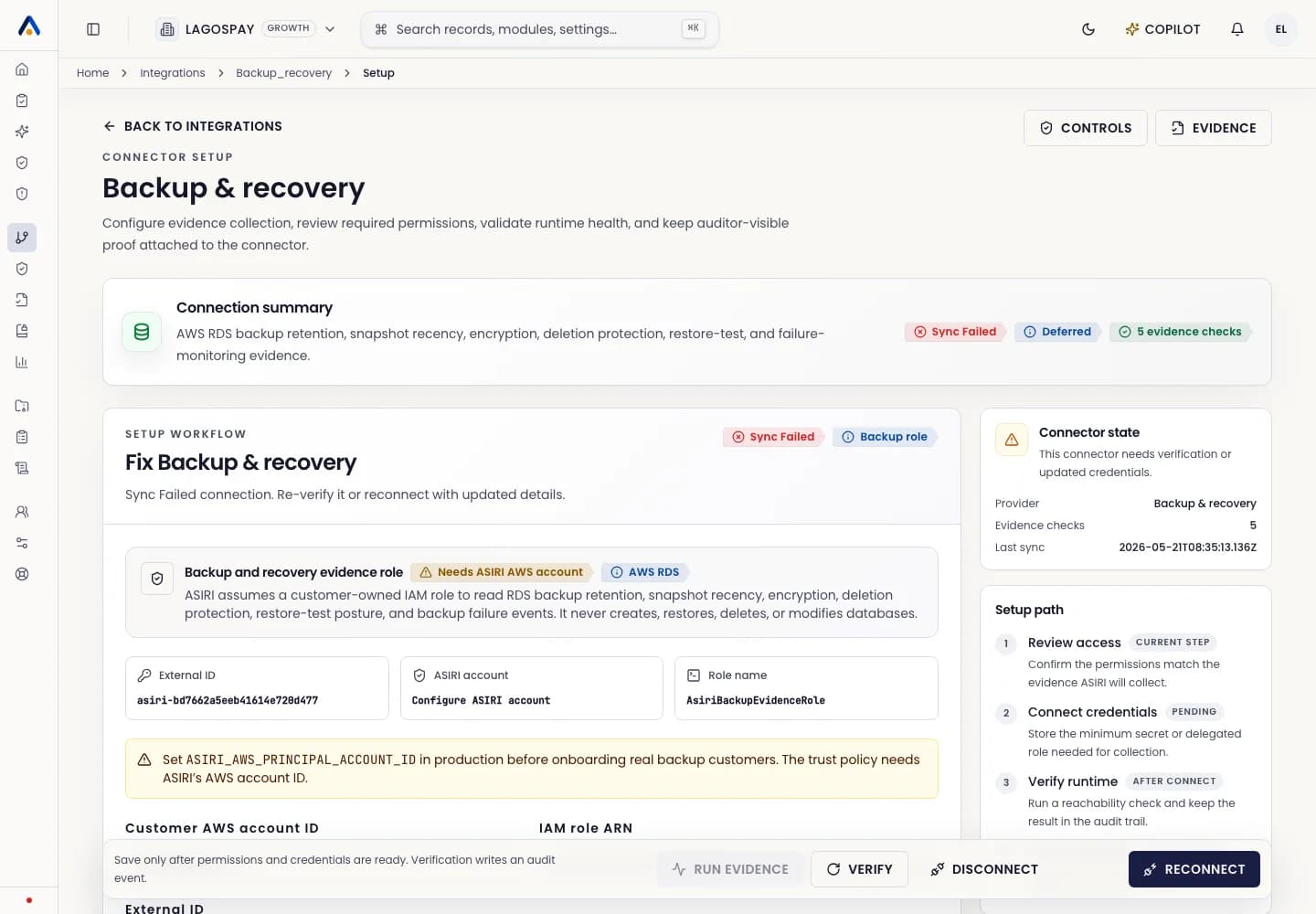This screenshot has height=914, width=1316.
Task: Click Configure ASIRI account text
Action: coord(481,701)
